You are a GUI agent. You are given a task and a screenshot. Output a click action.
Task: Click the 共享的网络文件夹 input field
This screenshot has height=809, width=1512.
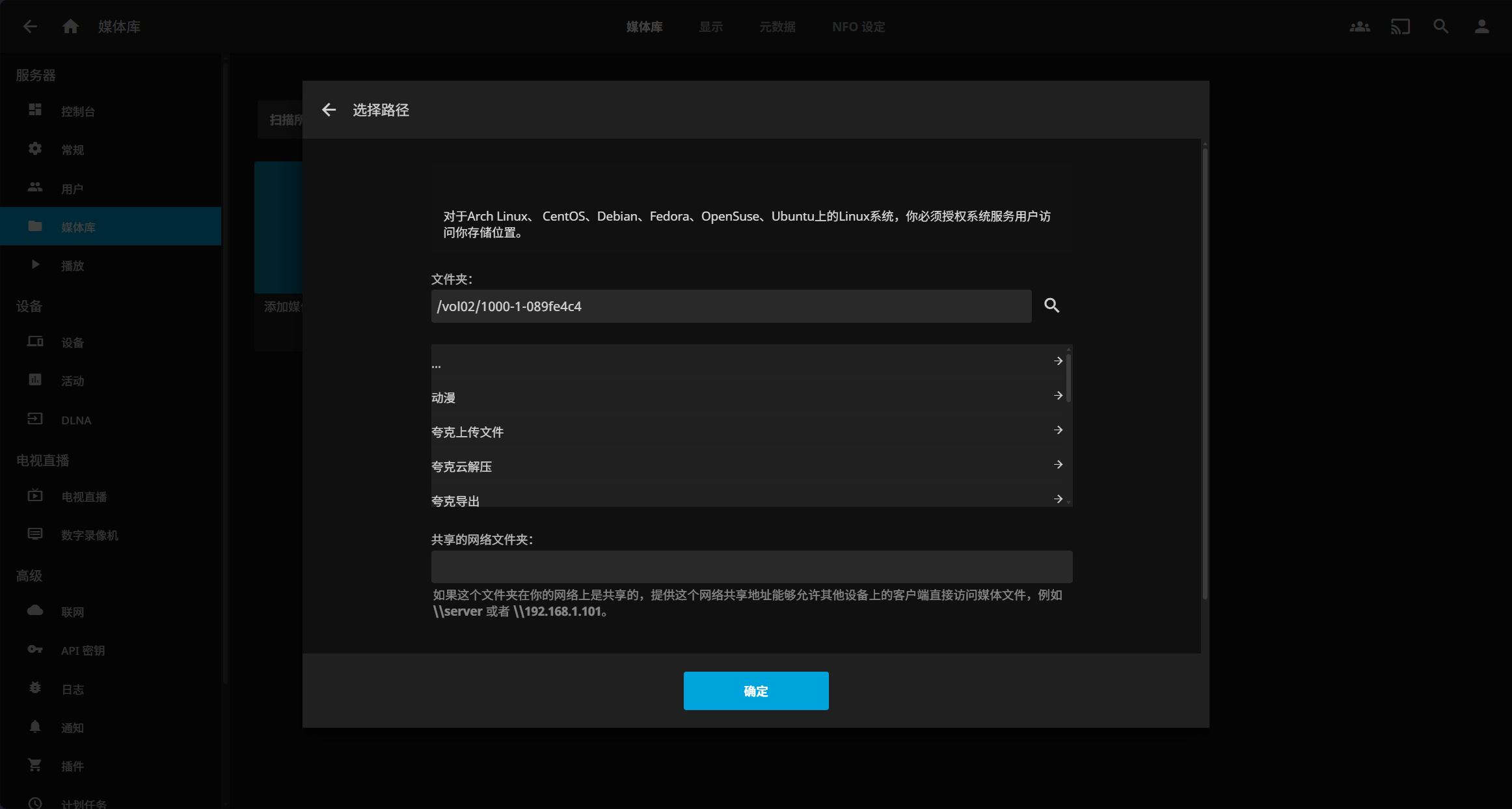pos(751,567)
